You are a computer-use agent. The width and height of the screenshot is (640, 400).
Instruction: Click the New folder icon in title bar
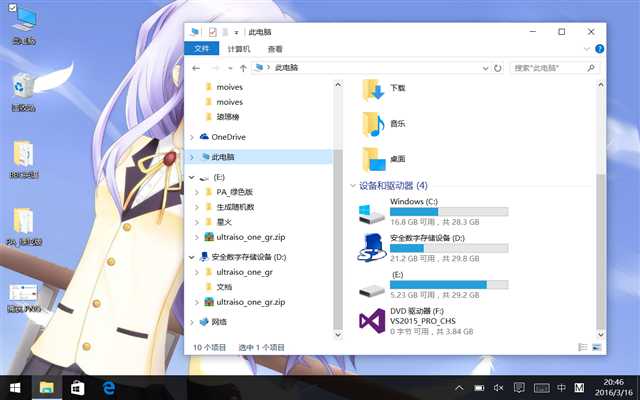pyautogui.click(x=224, y=32)
